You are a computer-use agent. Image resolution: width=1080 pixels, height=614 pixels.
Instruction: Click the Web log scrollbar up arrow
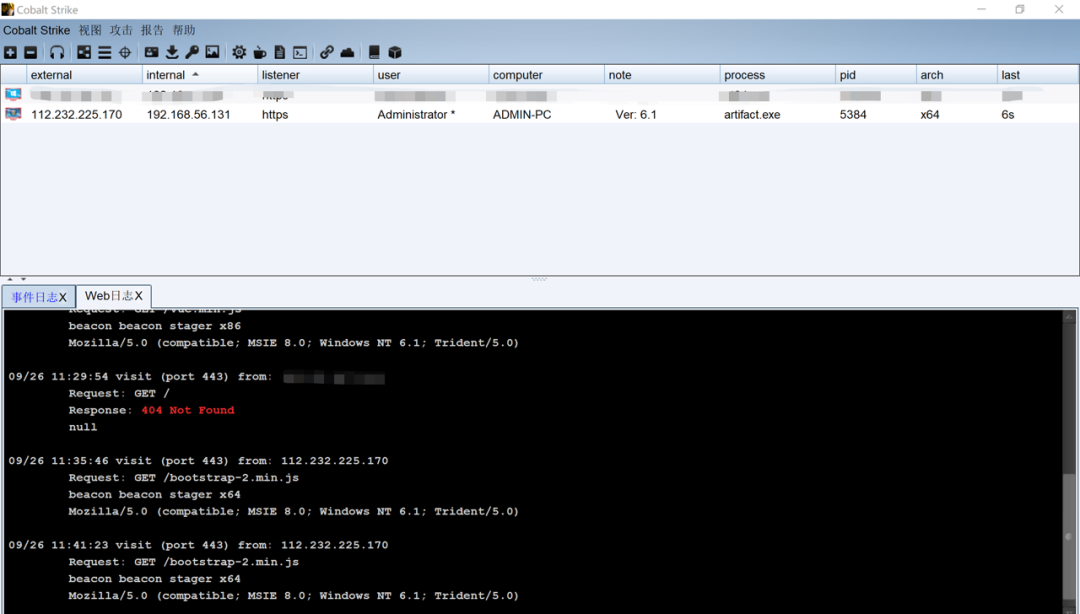pos(1068,316)
